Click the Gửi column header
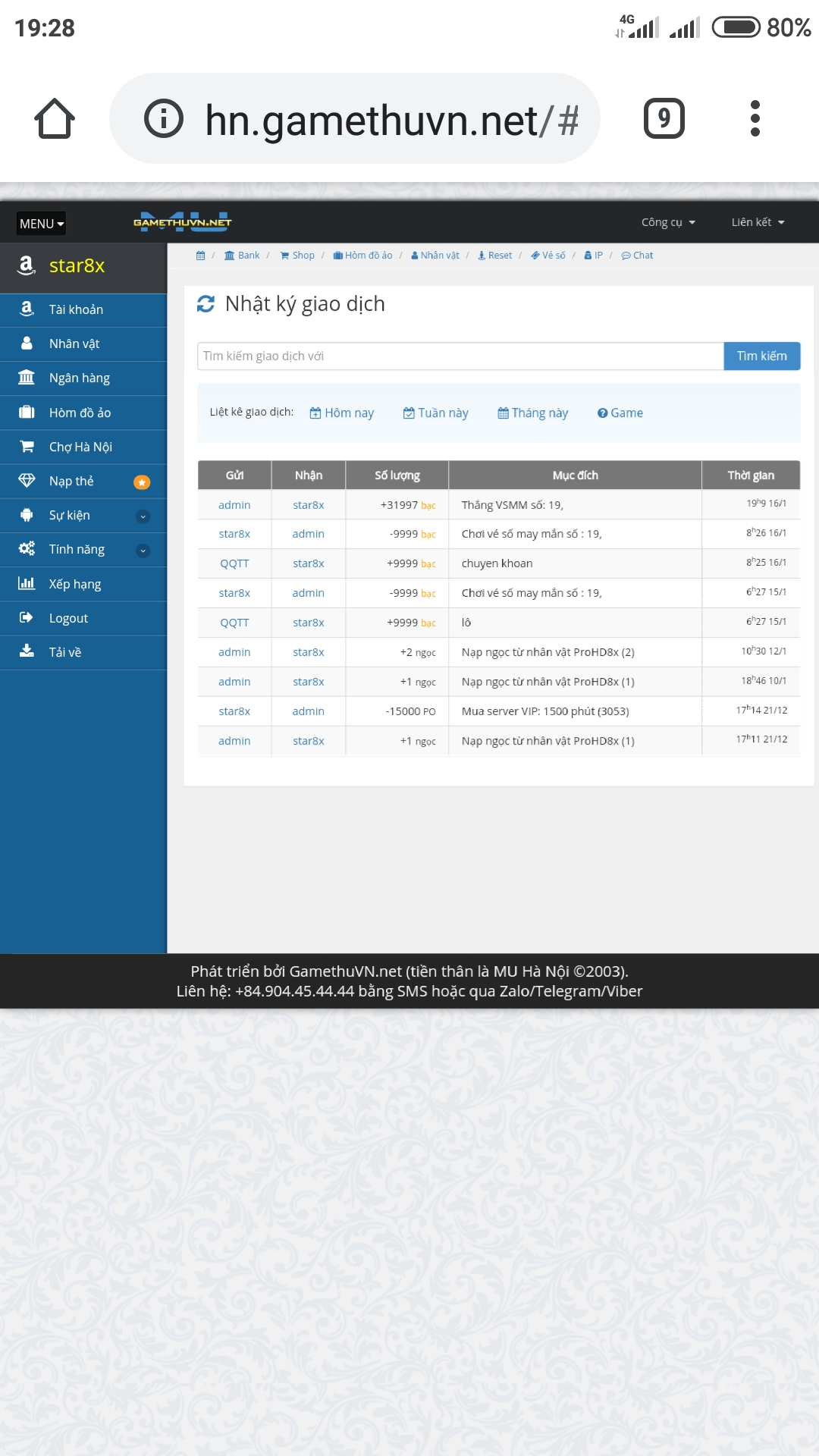Viewport: 819px width, 1456px height. tap(234, 475)
